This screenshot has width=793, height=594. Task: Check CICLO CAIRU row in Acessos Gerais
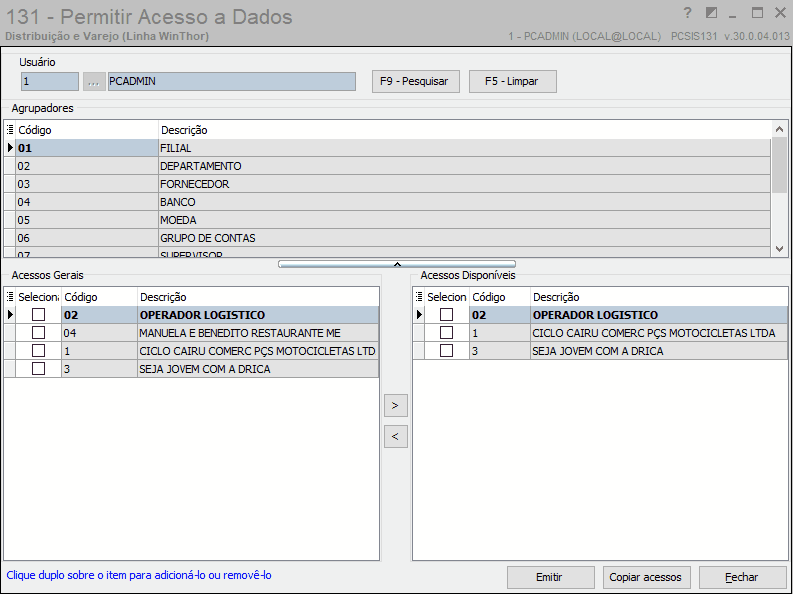pos(38,350)
